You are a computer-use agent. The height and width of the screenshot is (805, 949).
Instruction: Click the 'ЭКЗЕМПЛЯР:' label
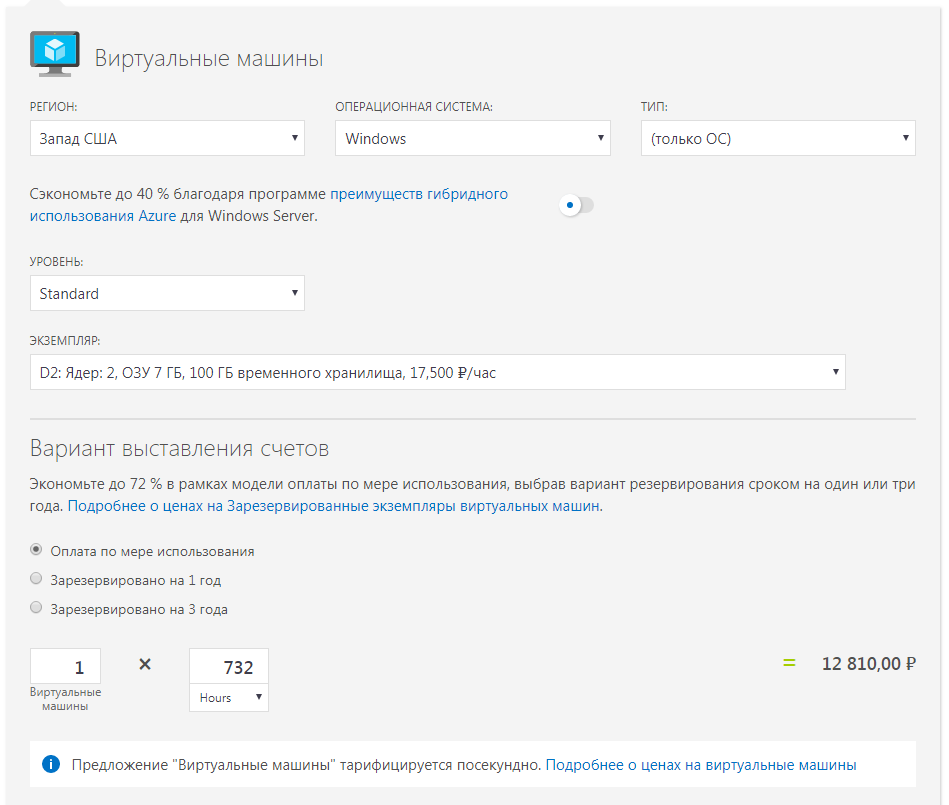coord(65,341)
